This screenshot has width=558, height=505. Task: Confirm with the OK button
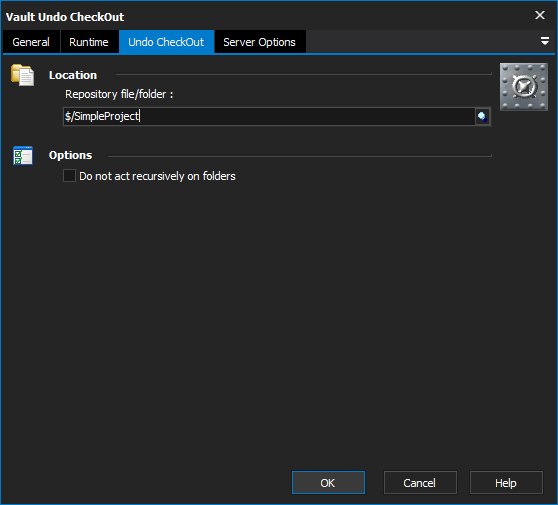[x=328, y=483]
